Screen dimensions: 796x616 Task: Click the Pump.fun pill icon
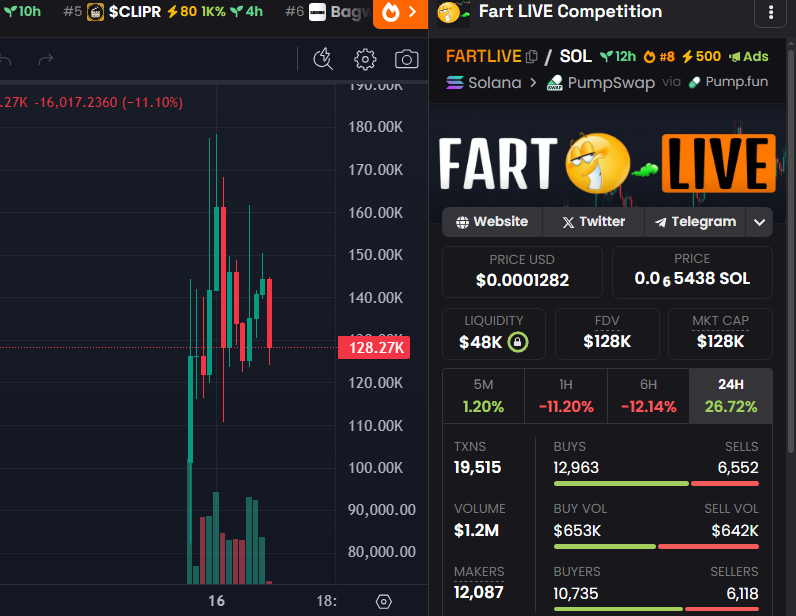694,82
